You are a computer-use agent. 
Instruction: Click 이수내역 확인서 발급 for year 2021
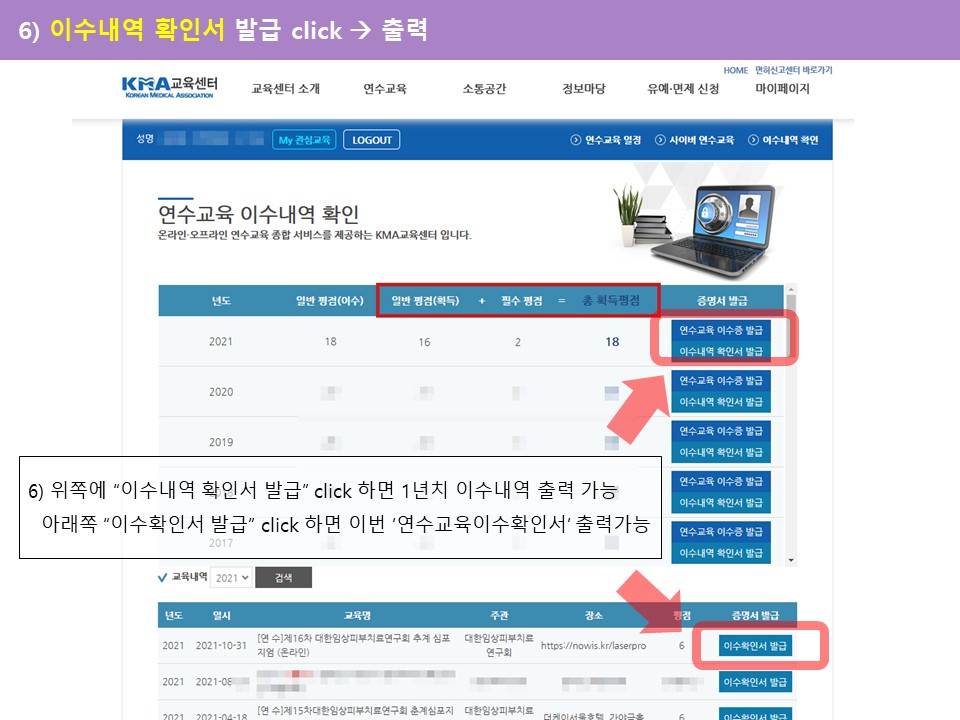pyautogui.click(x=721, y=352)
